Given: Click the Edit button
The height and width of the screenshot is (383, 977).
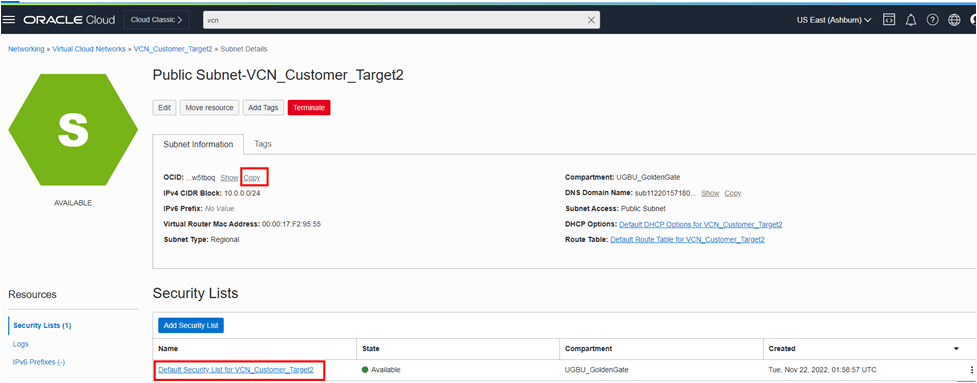Looking at the screenshot, I should 164,108.
